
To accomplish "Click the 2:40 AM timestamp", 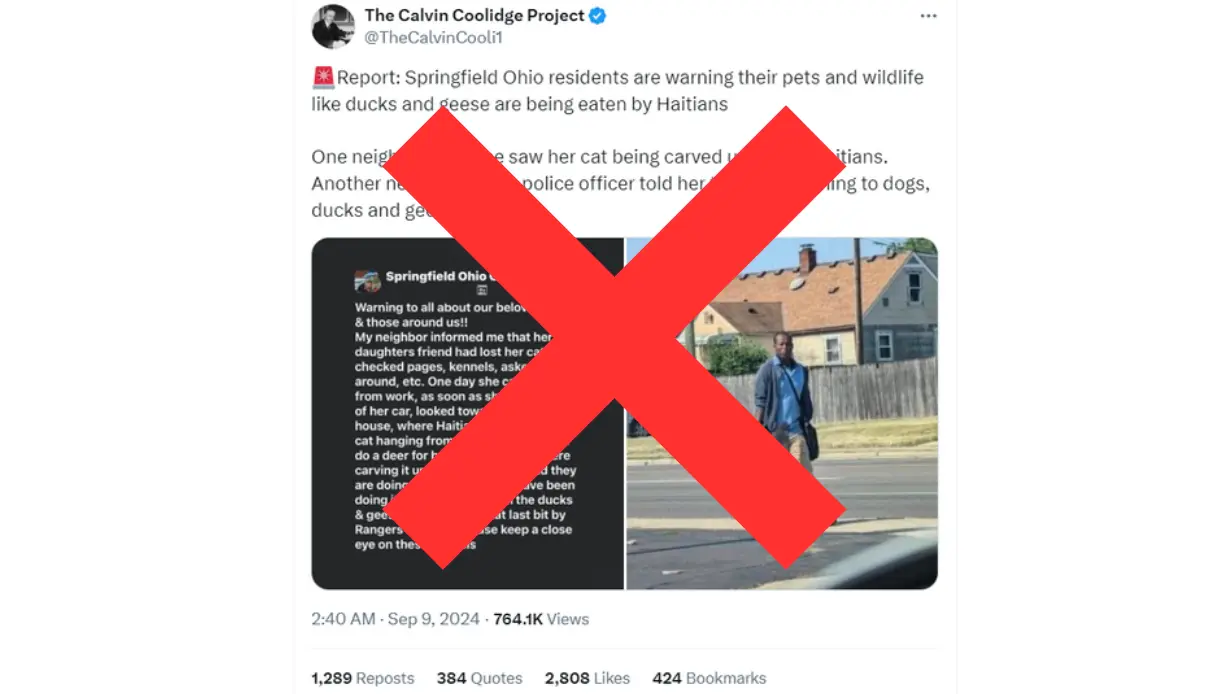I will point(343,619).
